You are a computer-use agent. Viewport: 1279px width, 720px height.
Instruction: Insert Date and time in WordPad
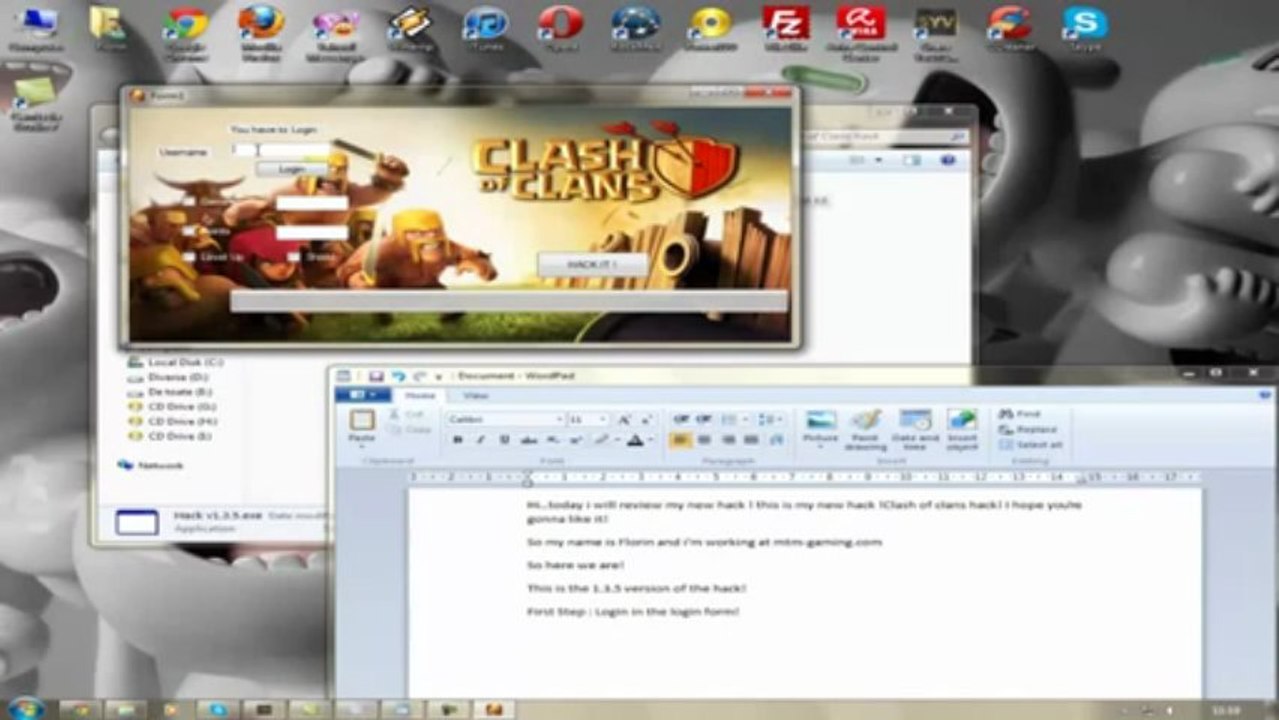pos(915,429)
